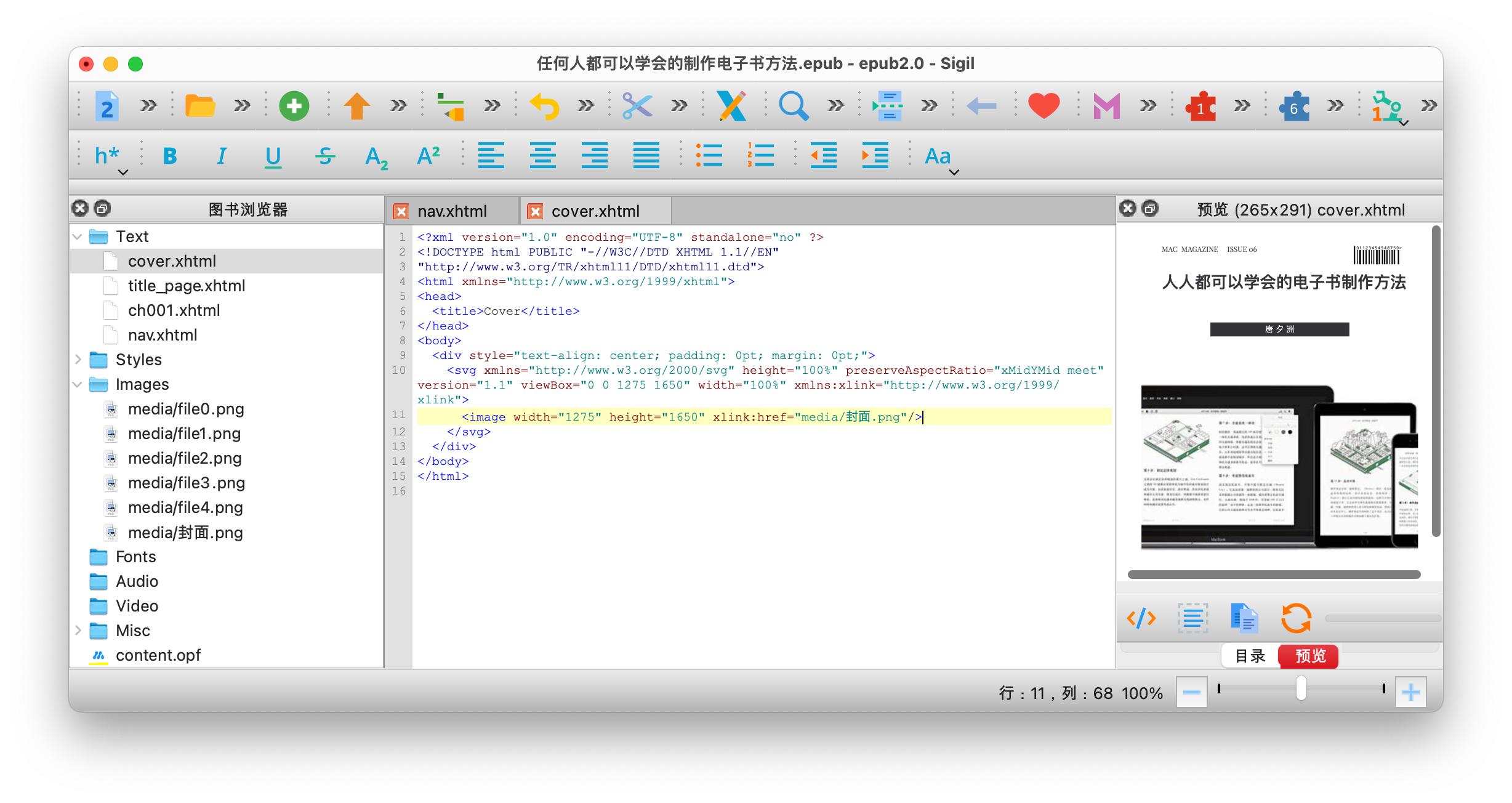Image resolution: width=1512 pixels, height=803 pixels.
Task: Click the Undo arrow icon
Action: pos(544,106)
